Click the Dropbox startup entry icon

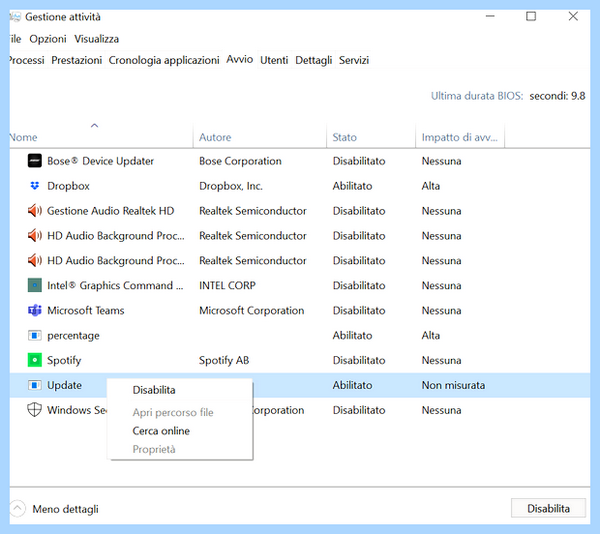pos(34,186)
